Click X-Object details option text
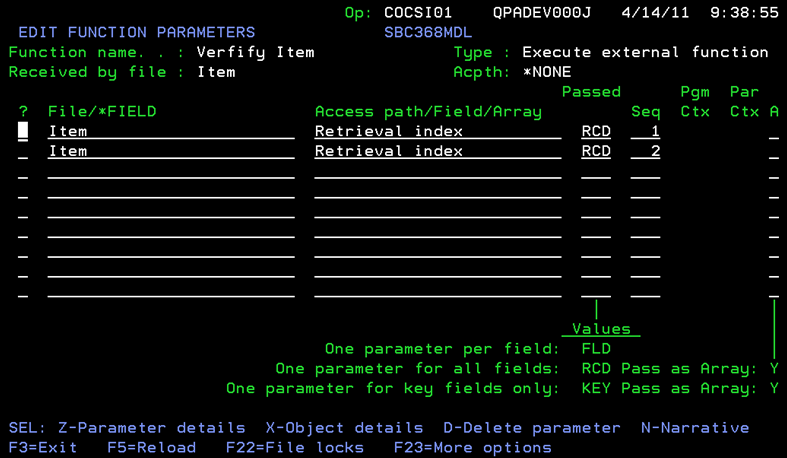 click(x=344, y=428)
